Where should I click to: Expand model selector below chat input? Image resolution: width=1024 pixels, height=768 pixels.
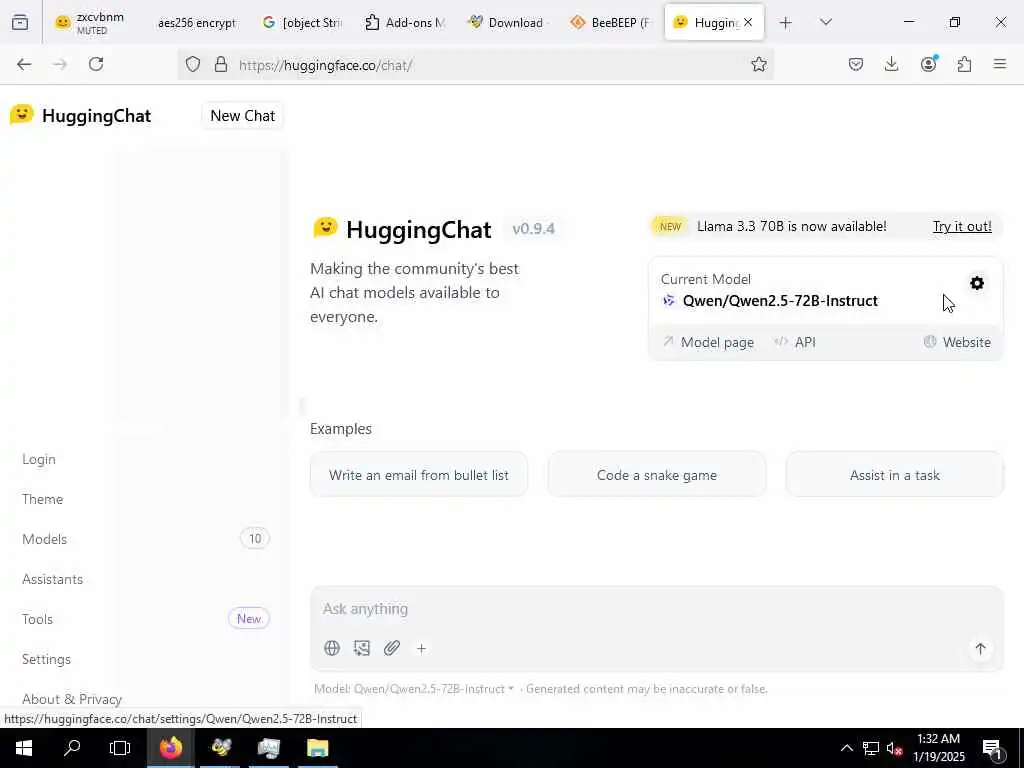(414, 689)
